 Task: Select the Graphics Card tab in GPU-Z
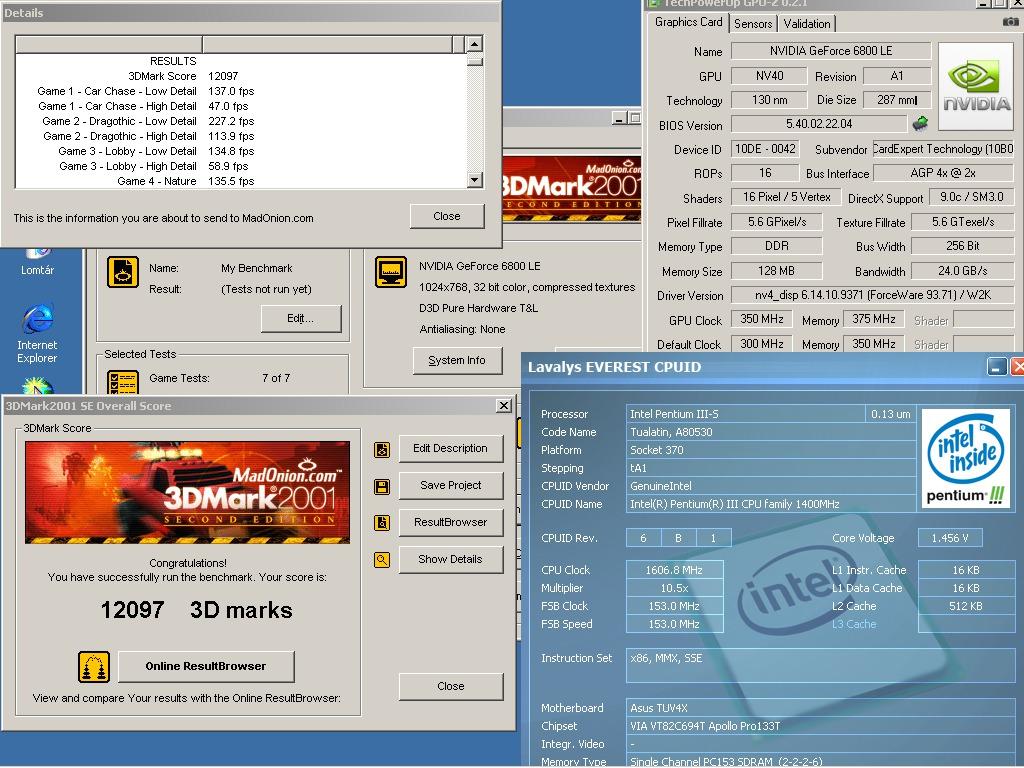[688, 22]
